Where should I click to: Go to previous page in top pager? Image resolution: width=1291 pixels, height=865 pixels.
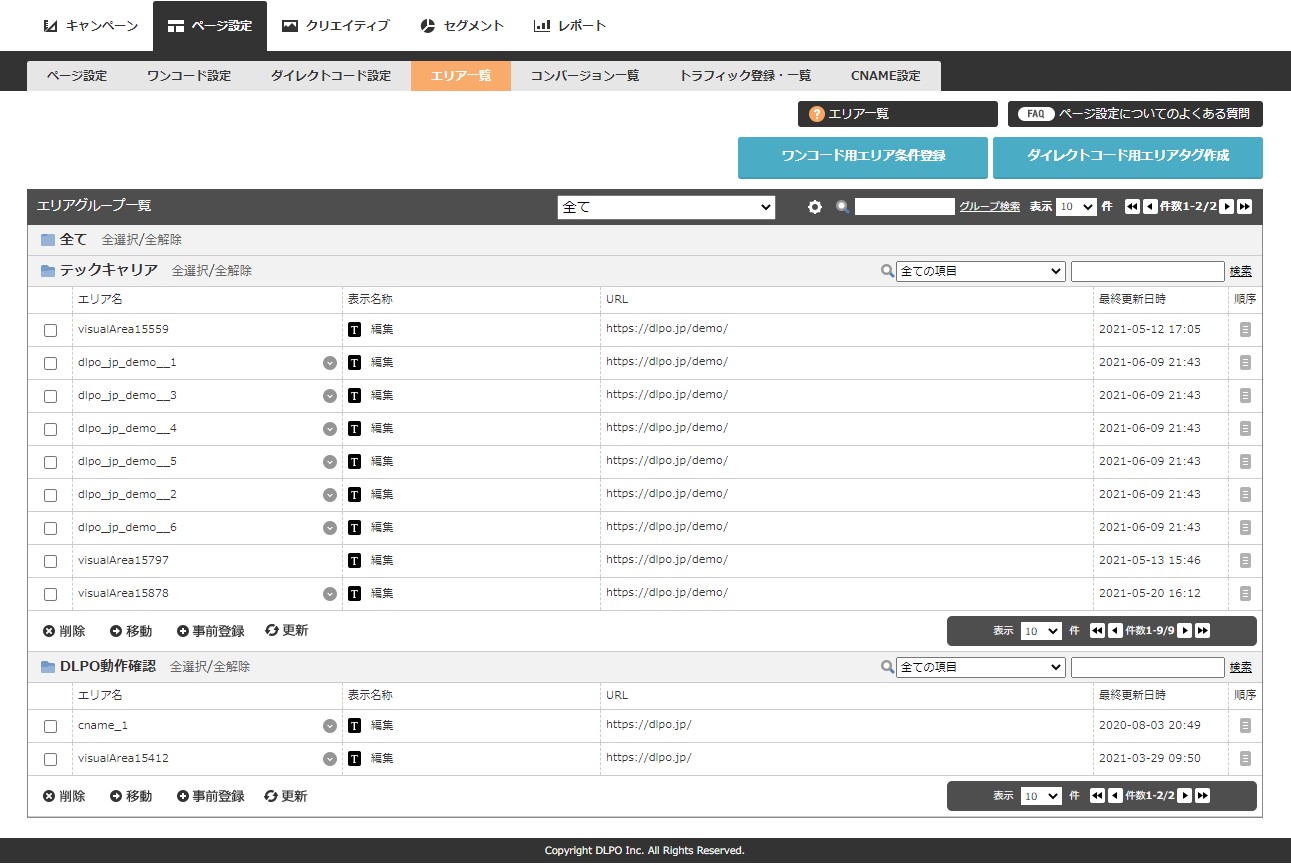[x=1150, y=207]
